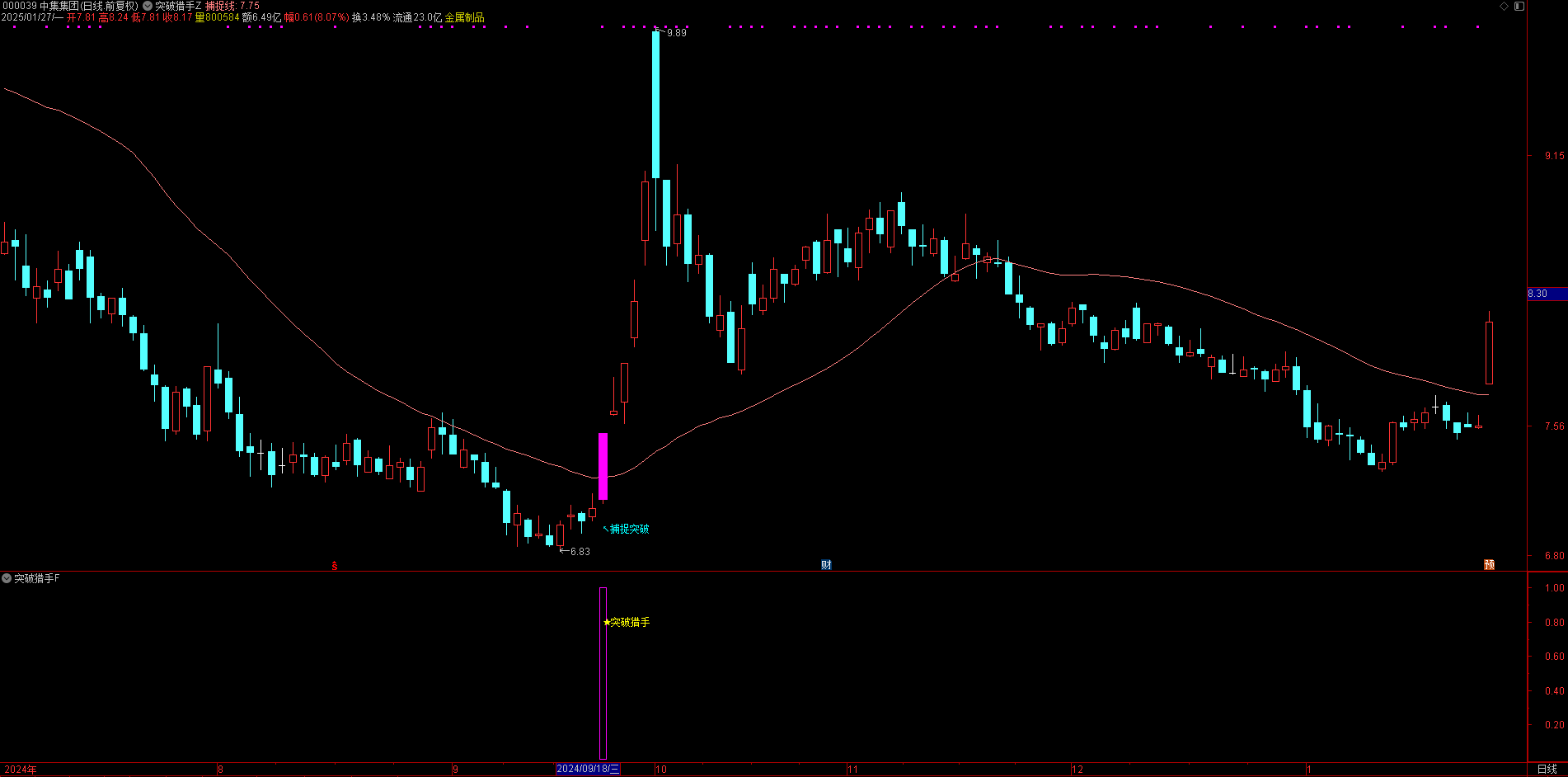This screenshot has width=1568, height=777.
Task: Click the 0.40 sub-chart axis label
Action: (1555, 691)
